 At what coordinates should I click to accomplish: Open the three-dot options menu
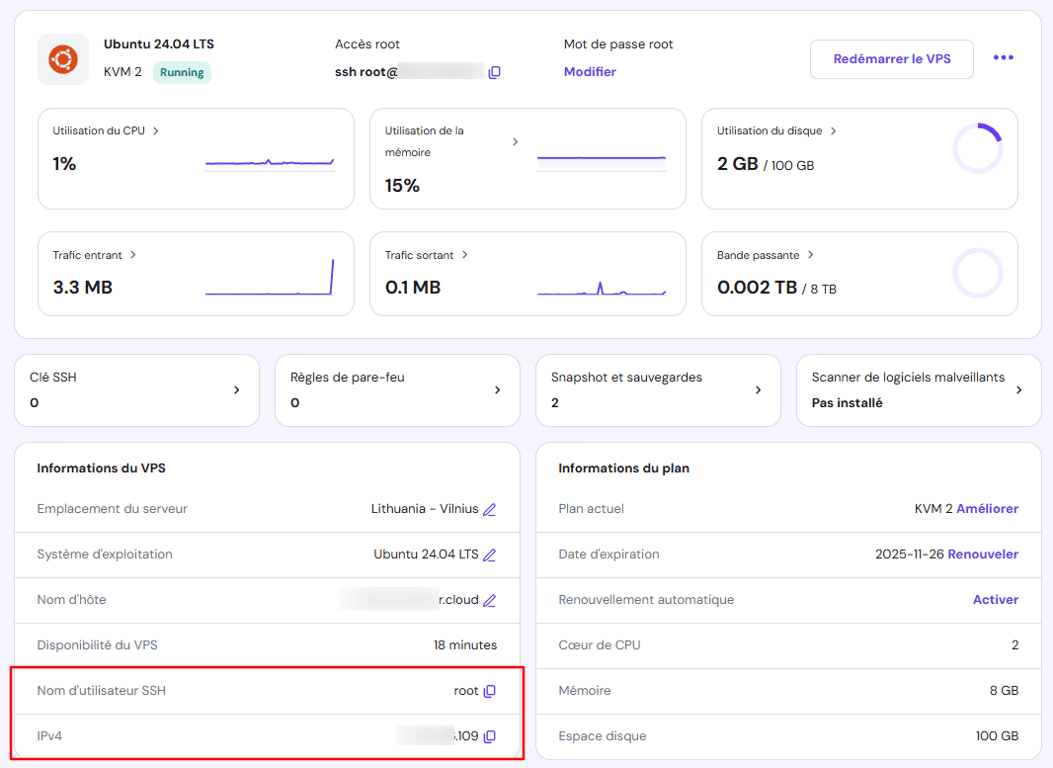coord(1003,59)
